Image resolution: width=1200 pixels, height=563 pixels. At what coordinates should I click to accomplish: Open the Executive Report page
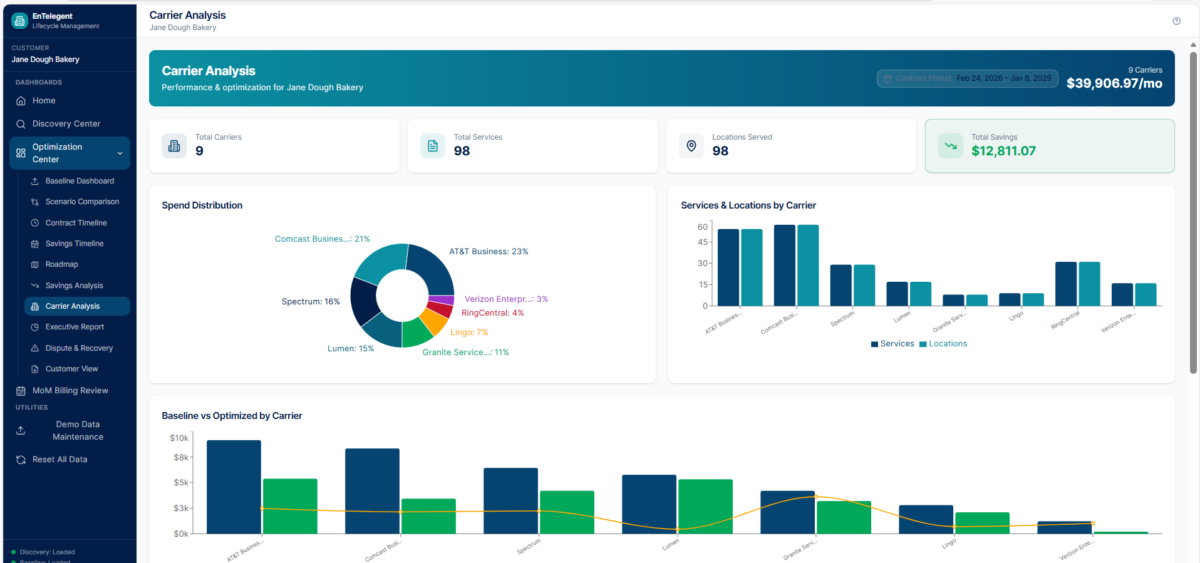click(74, 327)
